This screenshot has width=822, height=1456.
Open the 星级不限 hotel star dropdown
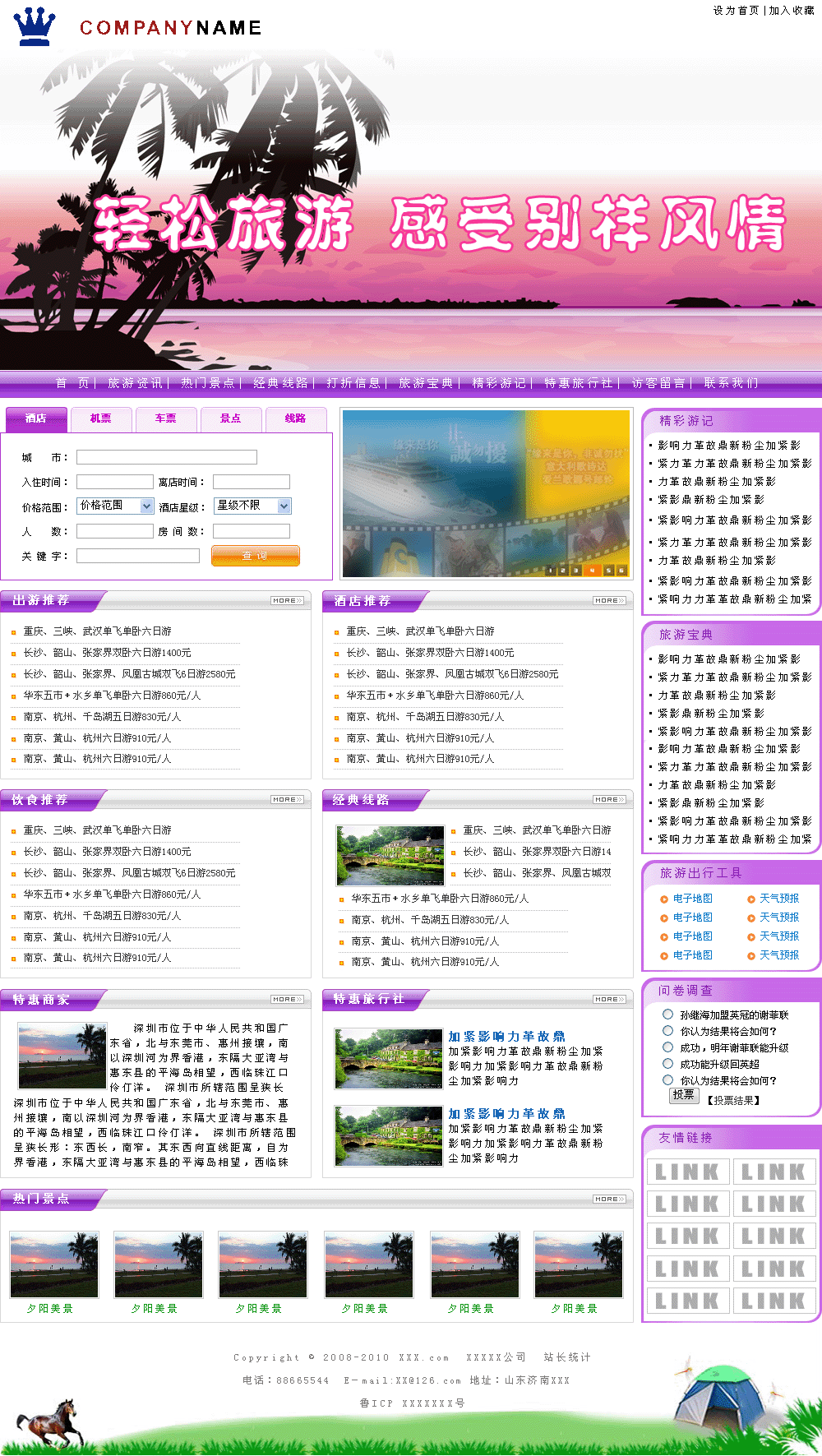click(x=284, y=506)
